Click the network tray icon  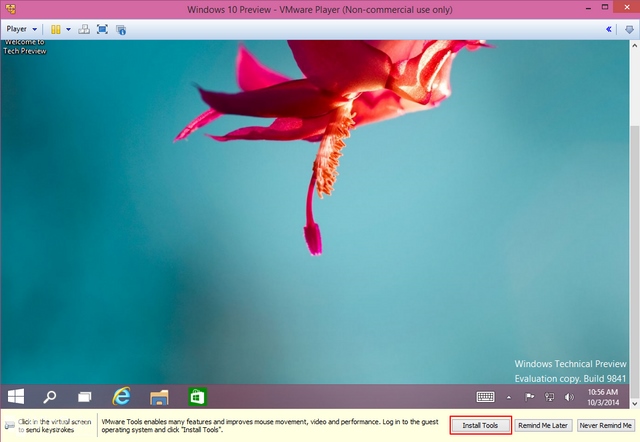pos(549,397)
